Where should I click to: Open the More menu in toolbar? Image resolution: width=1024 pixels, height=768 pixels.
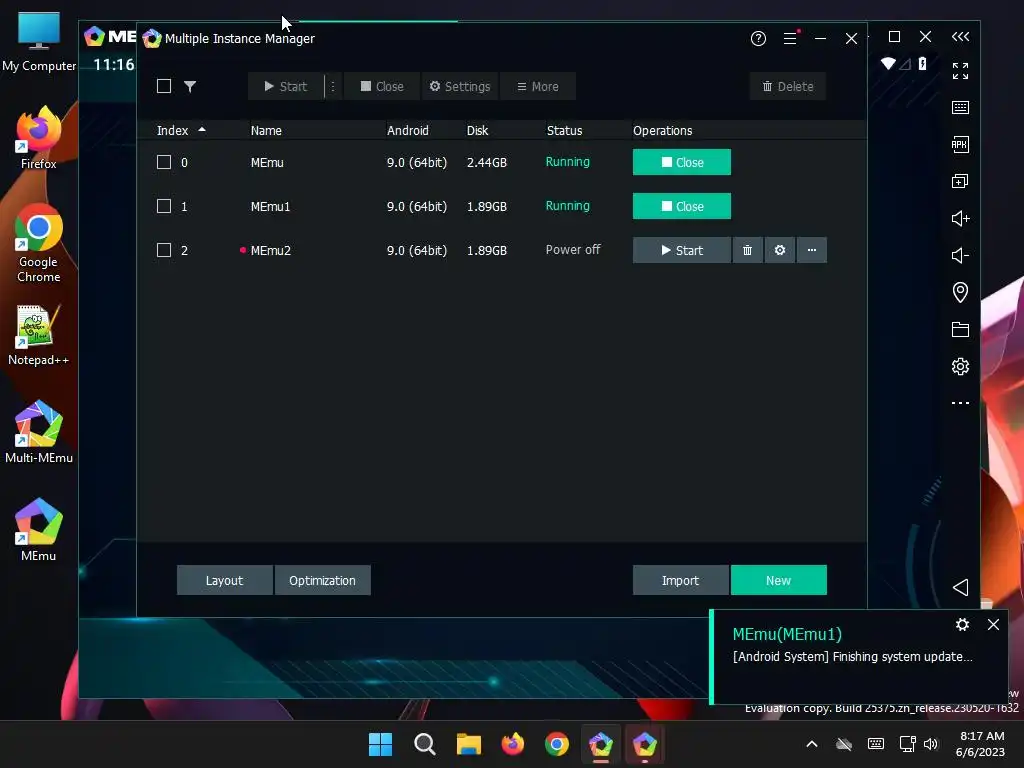537,86
